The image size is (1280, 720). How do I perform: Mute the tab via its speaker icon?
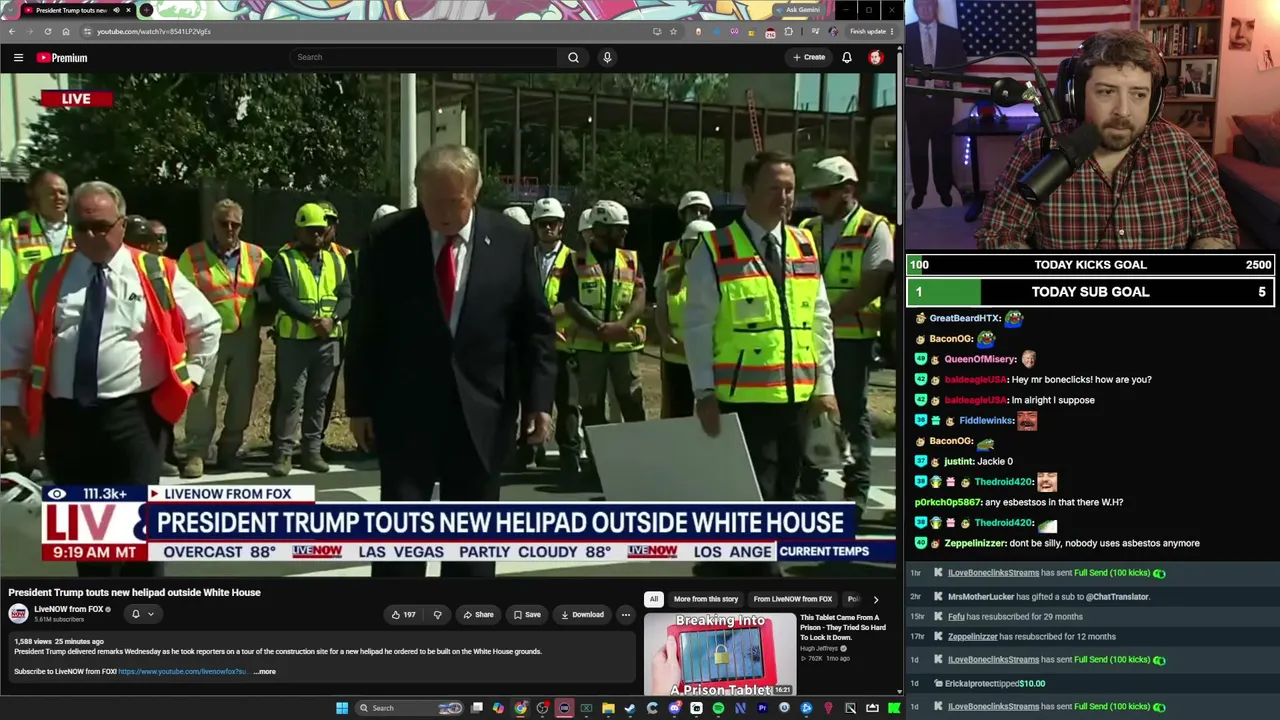click(116, 10)
